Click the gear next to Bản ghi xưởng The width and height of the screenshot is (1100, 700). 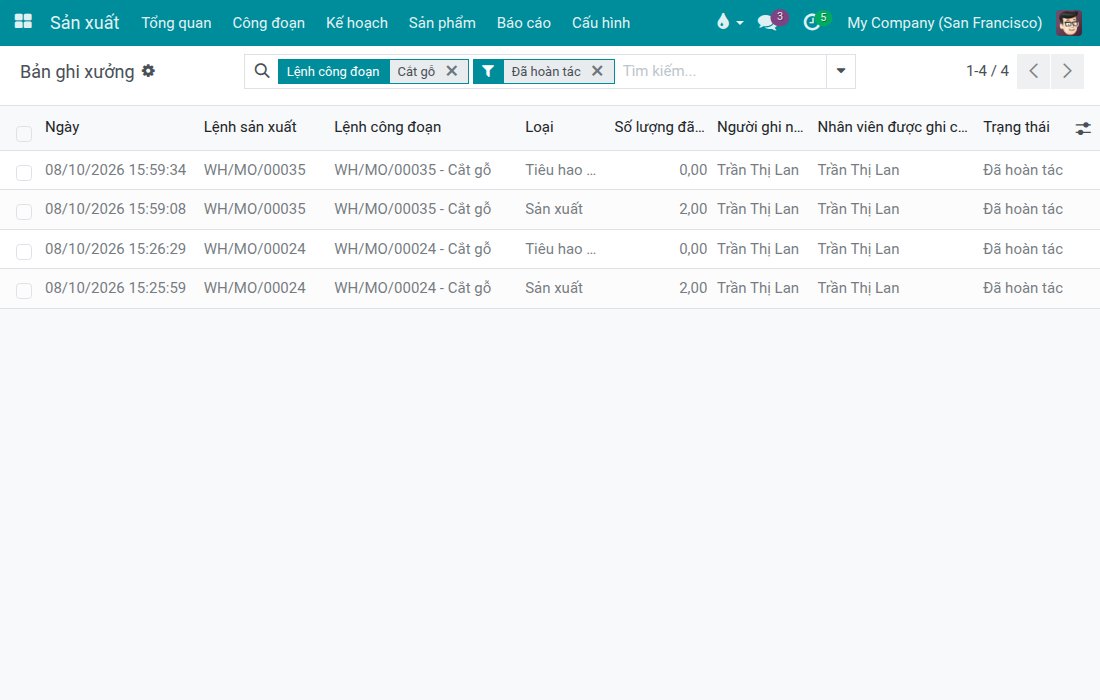(148, 71)
